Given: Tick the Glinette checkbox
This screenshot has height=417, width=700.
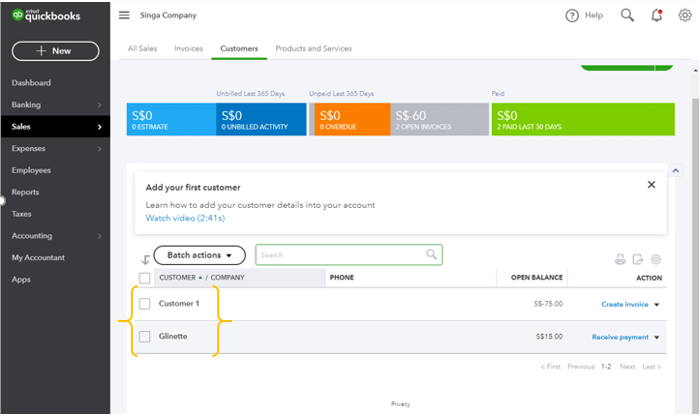Looking at the screenshot, I should pos(145,336).
